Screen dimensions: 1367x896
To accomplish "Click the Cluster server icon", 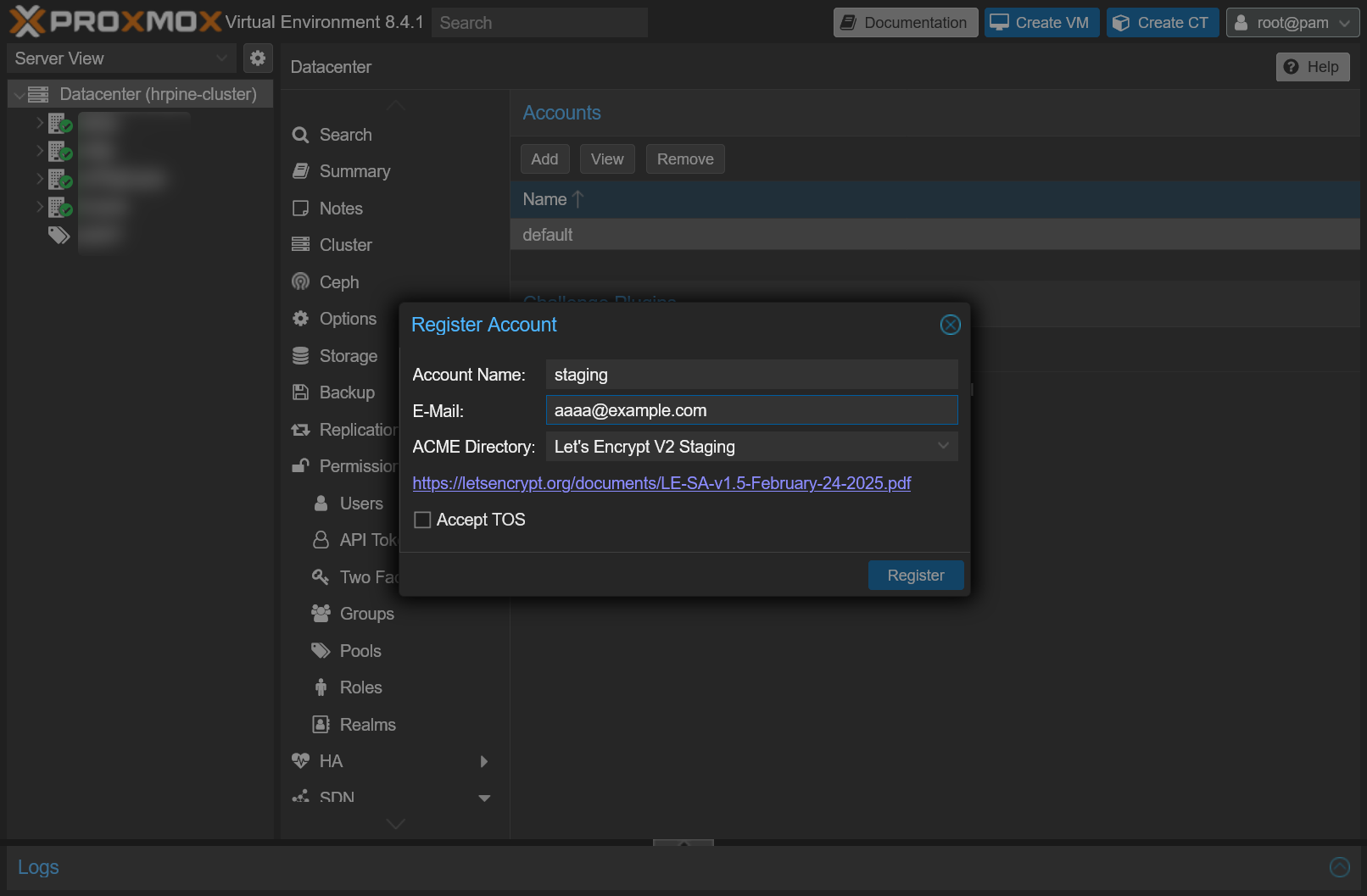I will tap(301, 245).
